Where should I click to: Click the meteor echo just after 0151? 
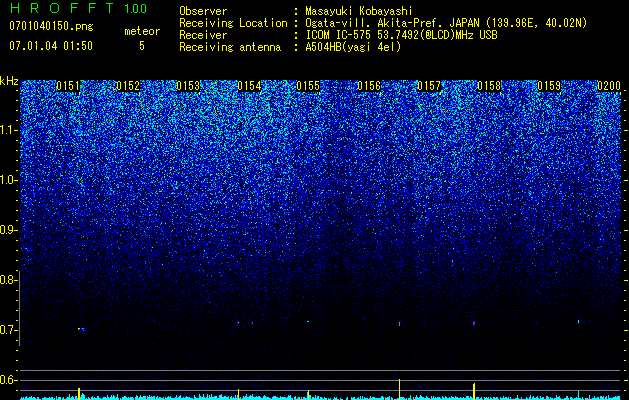pos(81,329)
